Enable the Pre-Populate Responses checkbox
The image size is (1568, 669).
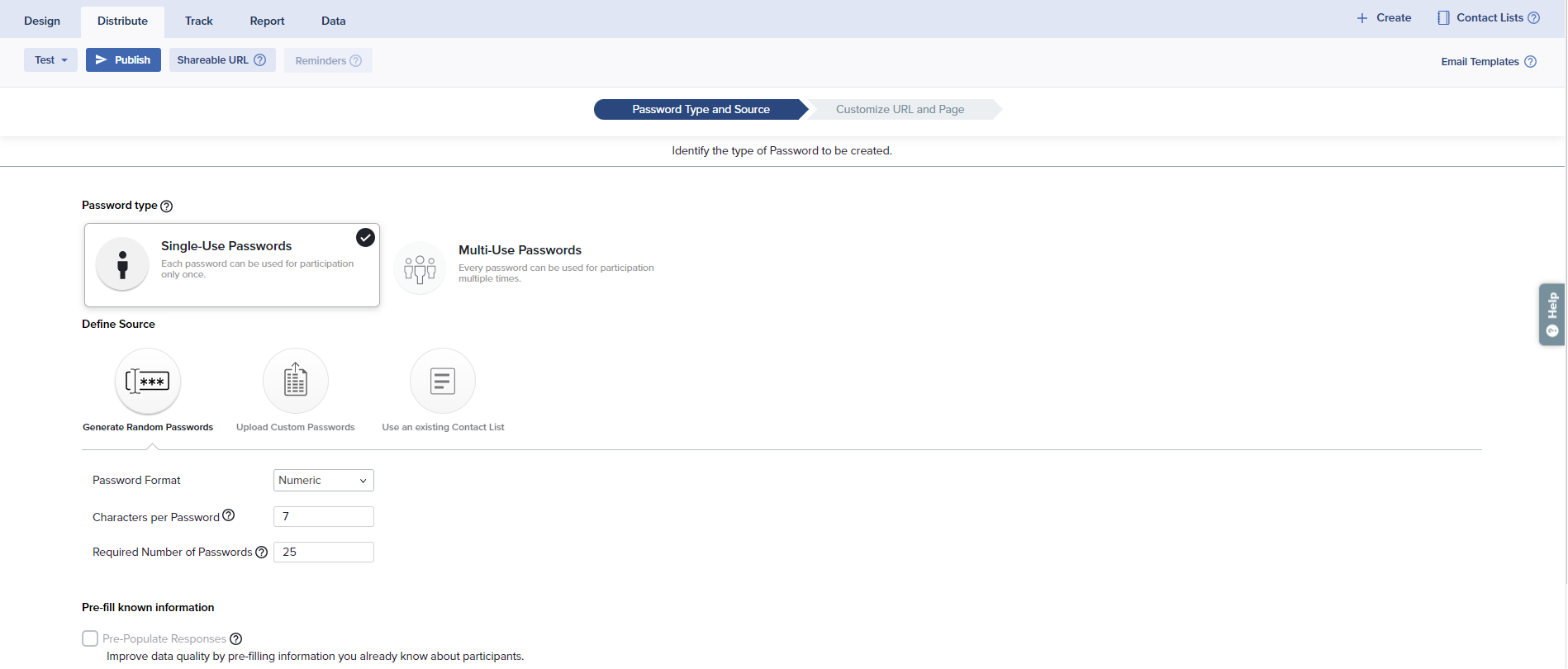click(90, 638)
